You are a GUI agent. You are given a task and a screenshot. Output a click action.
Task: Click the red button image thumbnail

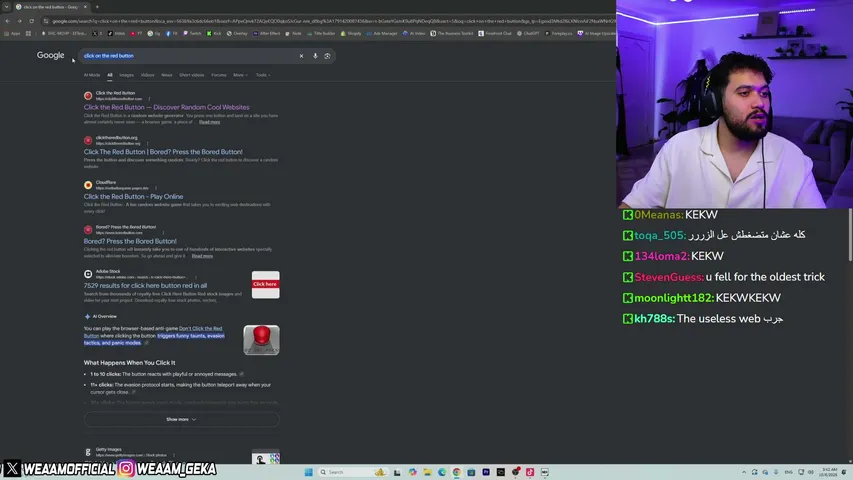tap(262, 340)
